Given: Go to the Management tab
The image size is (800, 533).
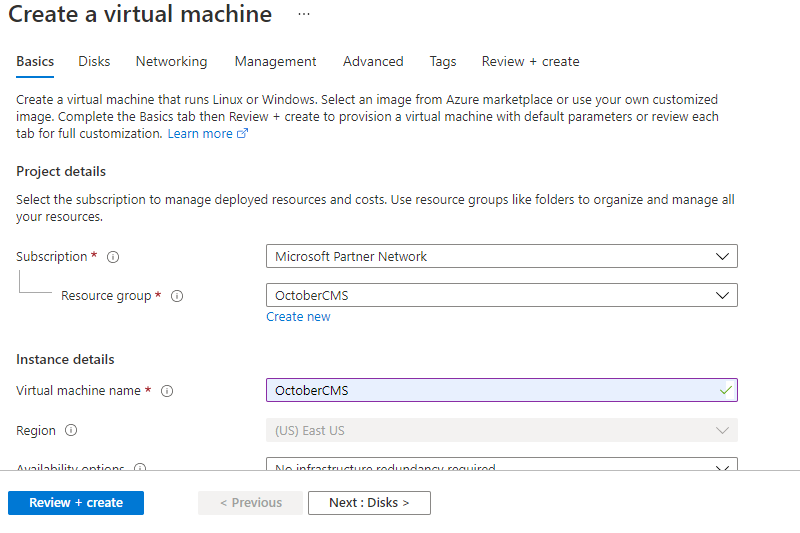Looking at the screenshot, I should pos(275,61).
